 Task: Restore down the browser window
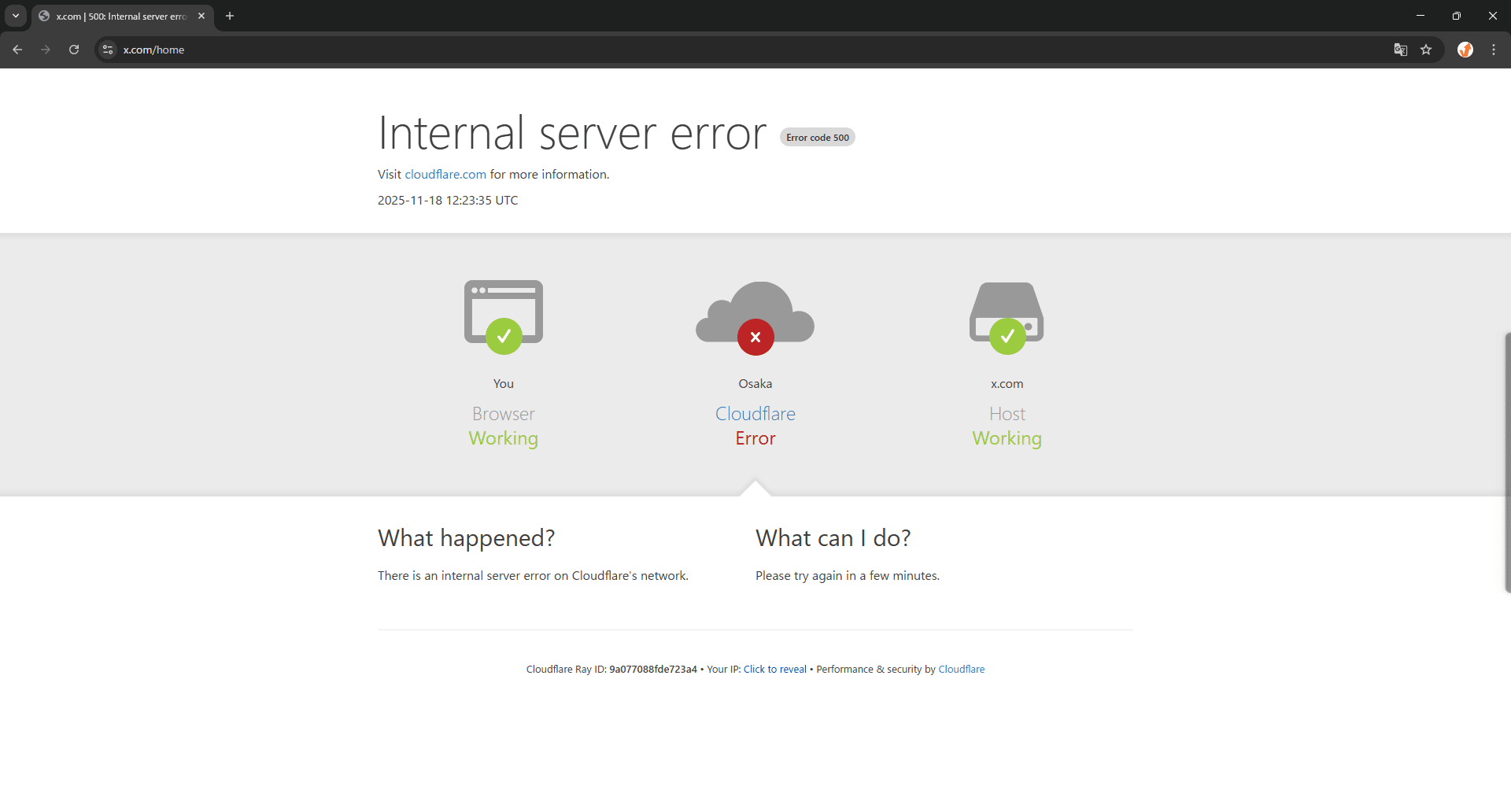pyautogui.click(x=1457, y=16)
